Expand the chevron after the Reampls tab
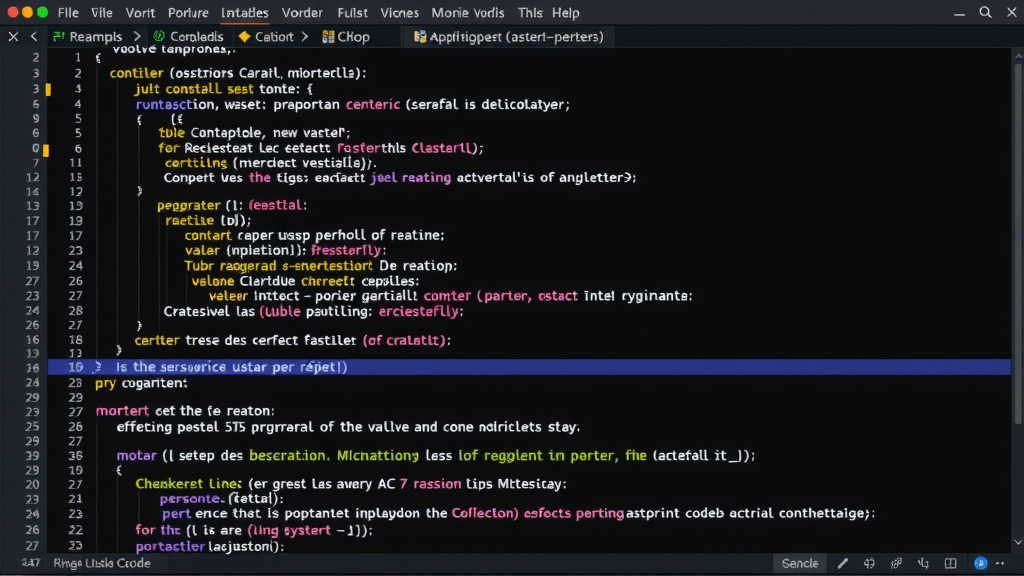 tap(138, 37)
